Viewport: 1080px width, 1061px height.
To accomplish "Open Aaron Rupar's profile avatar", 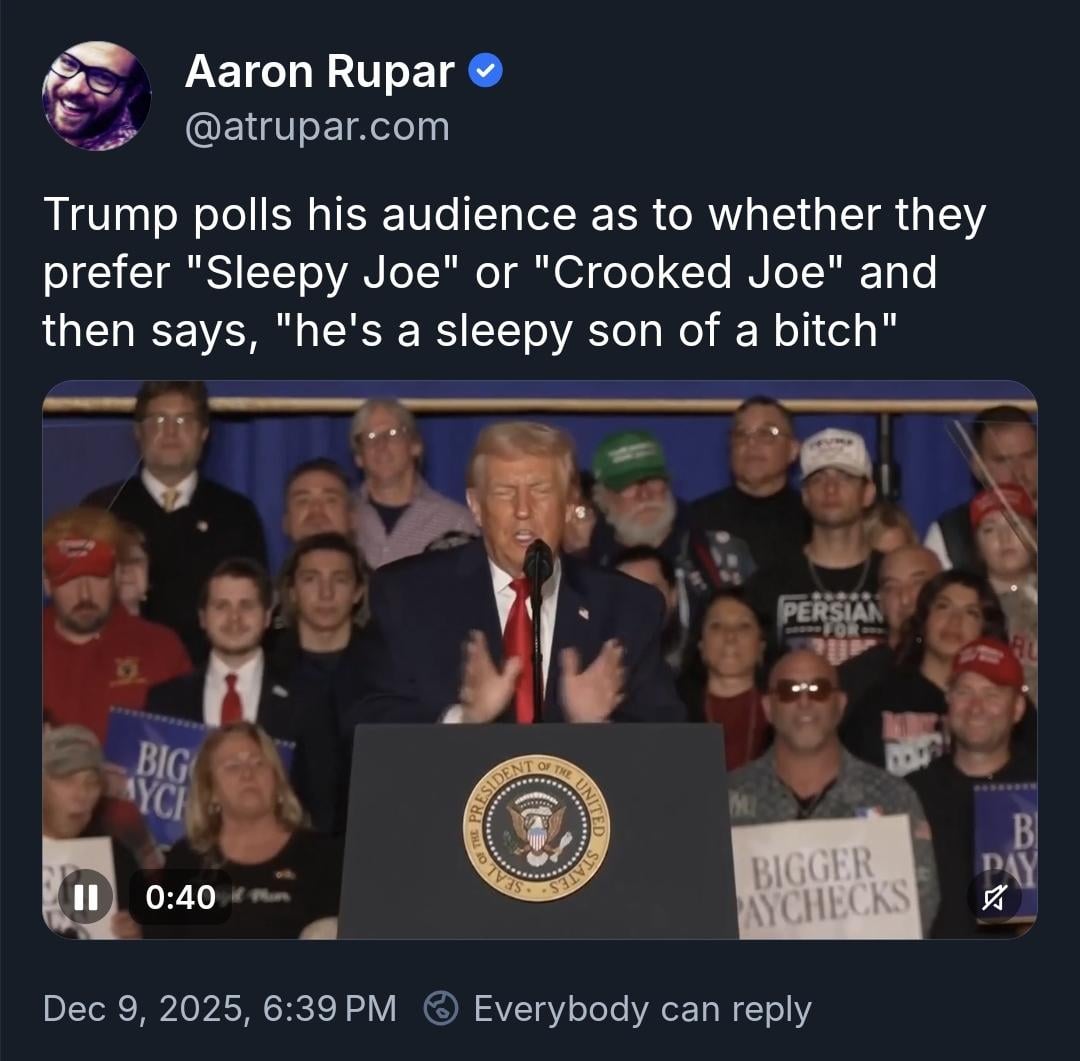I will tap(96, 96).
